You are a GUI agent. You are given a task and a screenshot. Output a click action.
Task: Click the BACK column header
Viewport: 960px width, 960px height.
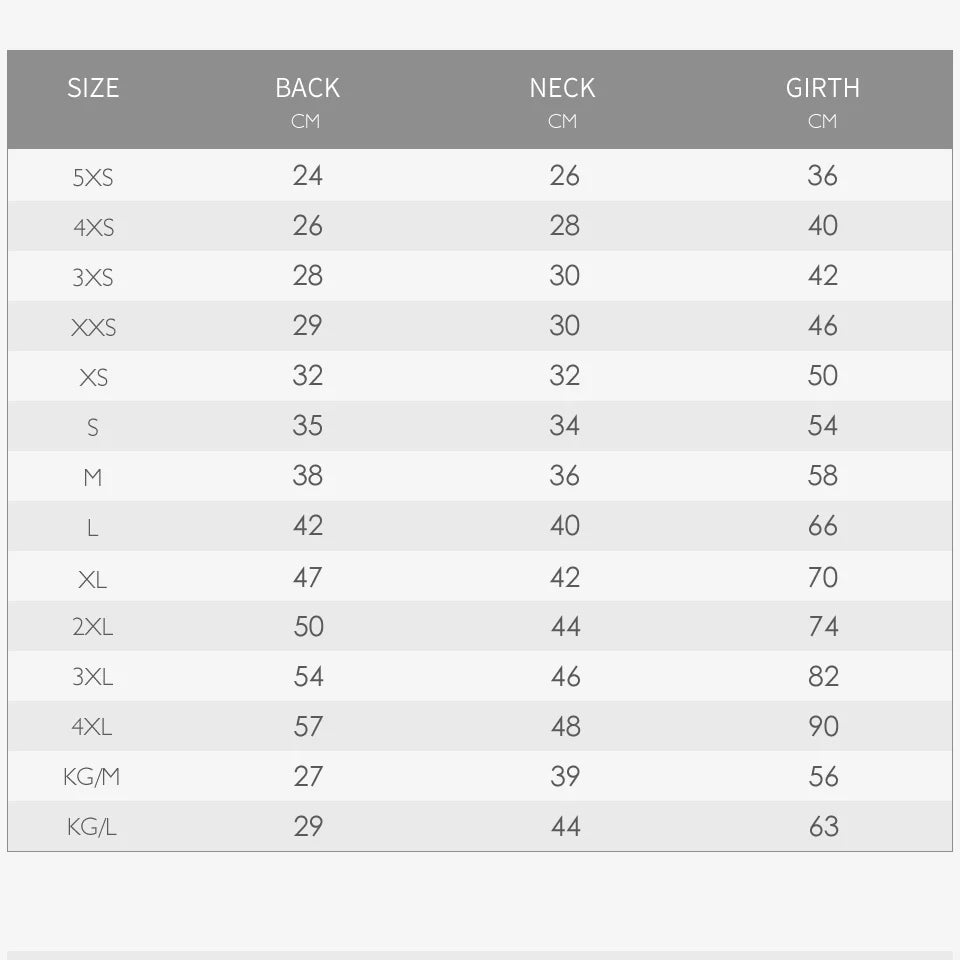click(307, 88)
